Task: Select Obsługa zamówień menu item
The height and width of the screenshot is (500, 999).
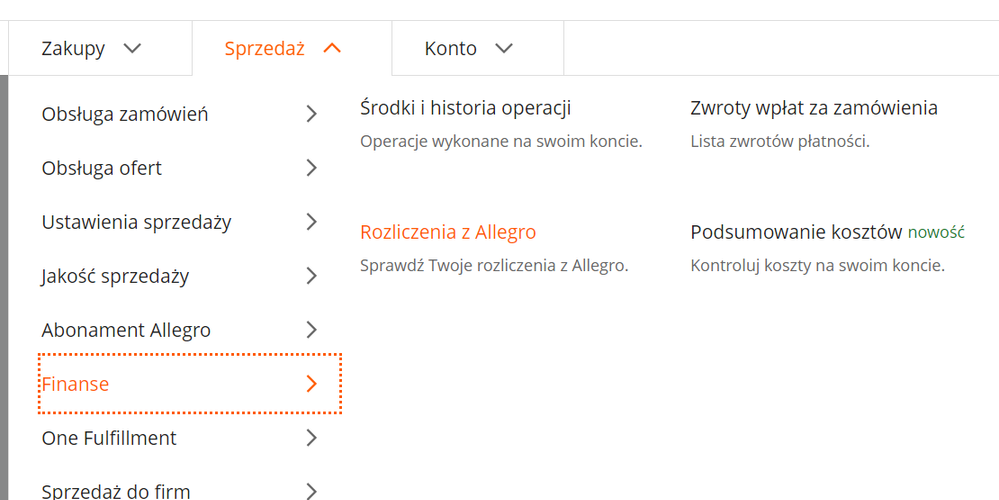Action: click(x=125, y=114)
